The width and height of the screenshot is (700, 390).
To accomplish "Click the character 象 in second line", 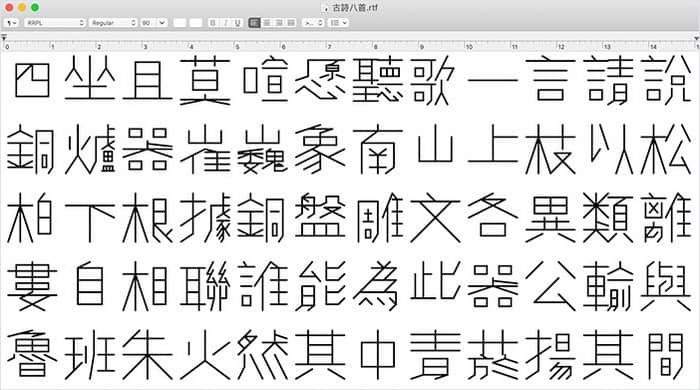I will point(320,149).
